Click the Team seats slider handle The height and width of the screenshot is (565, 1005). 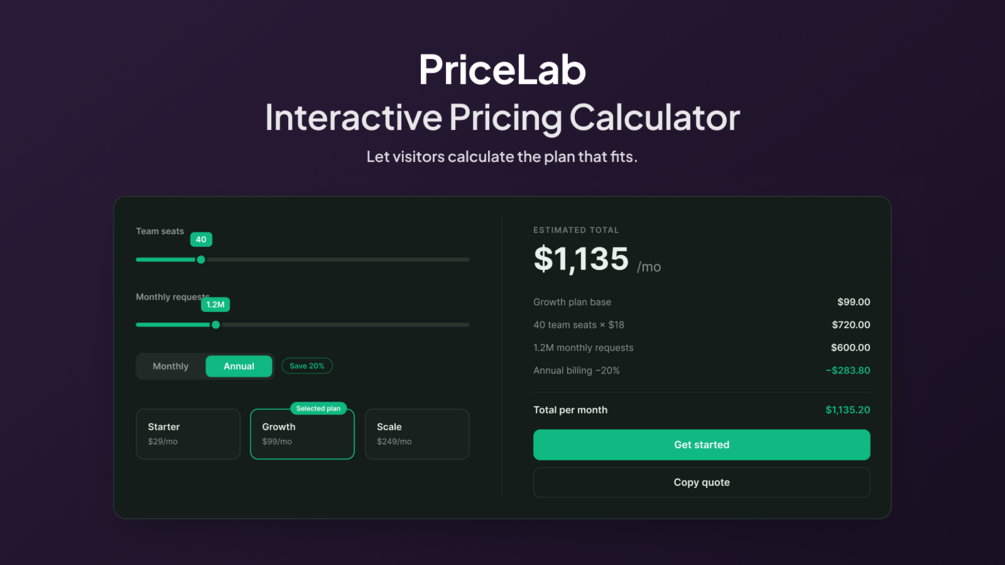tap(201, 259)
